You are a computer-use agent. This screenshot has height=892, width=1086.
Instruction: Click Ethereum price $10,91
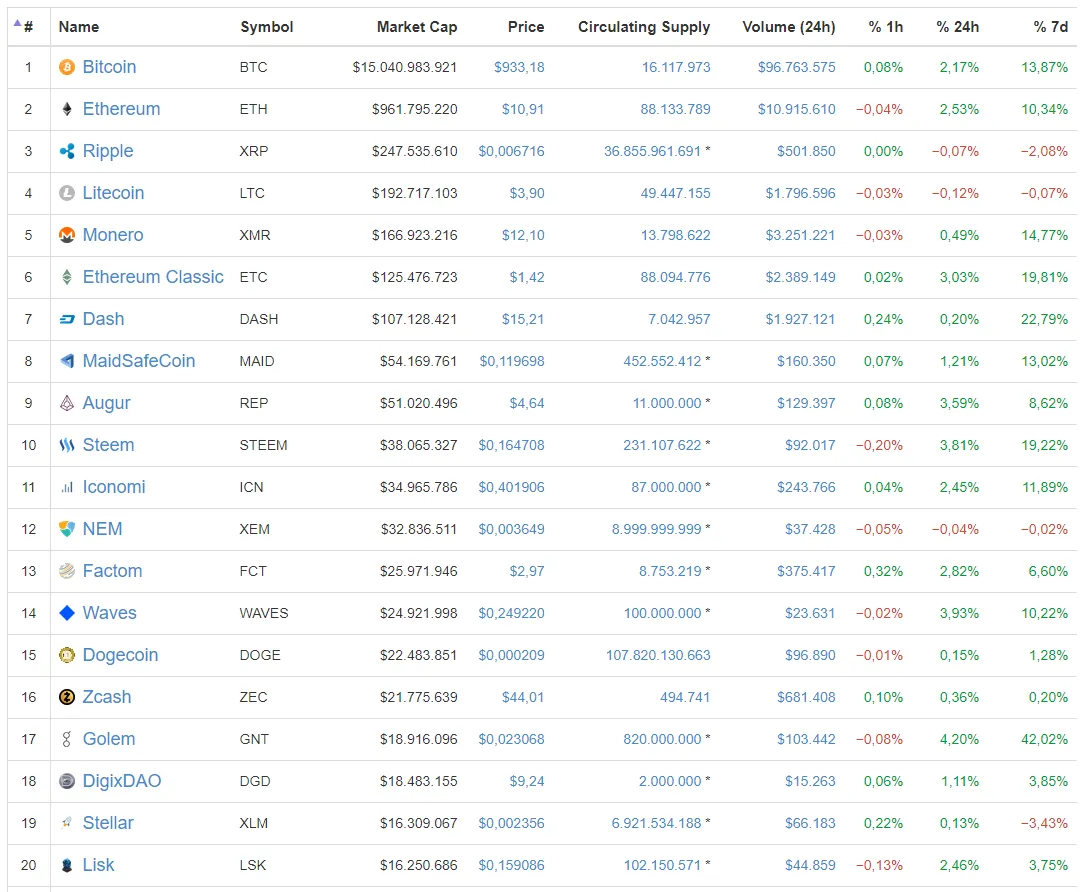coord(523,109)
